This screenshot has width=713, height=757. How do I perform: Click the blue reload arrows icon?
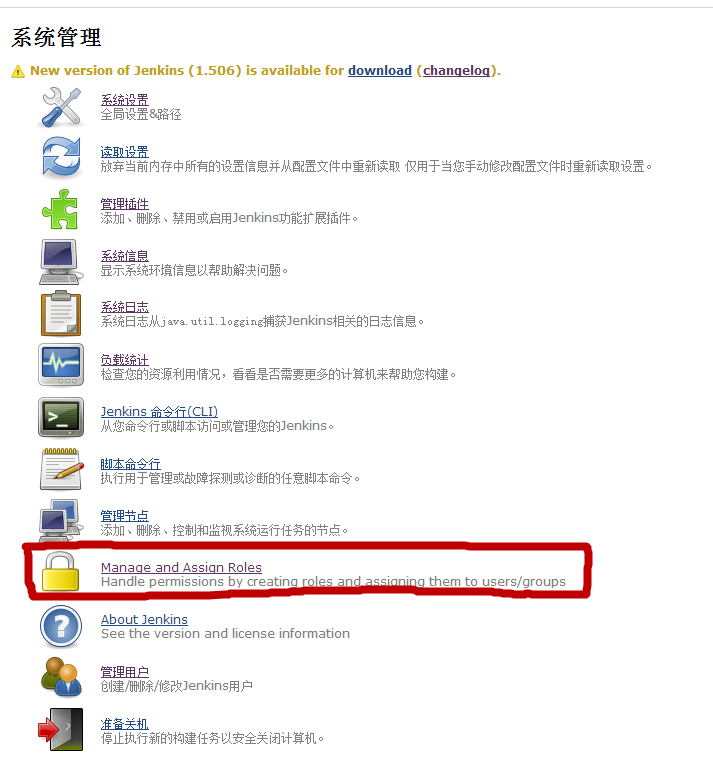(61, 157)
